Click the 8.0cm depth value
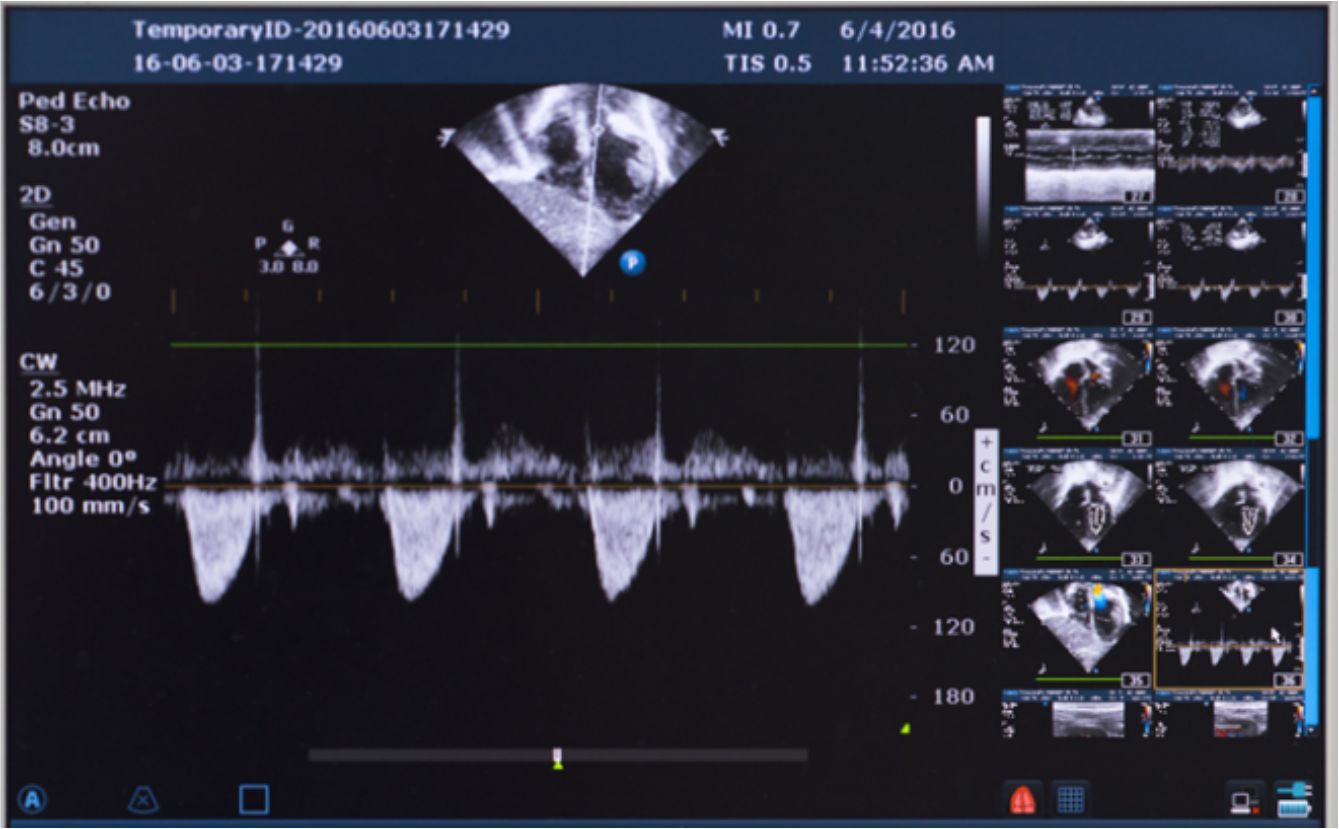This screenshot has width=1339, height=829. click(x=64, y=150)
